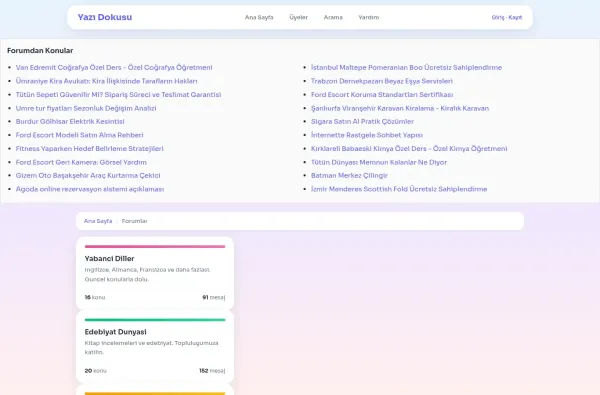Click Ana Sayfa in the breadcrumb
Screen dimensions: 600x395
pos(98,221)
